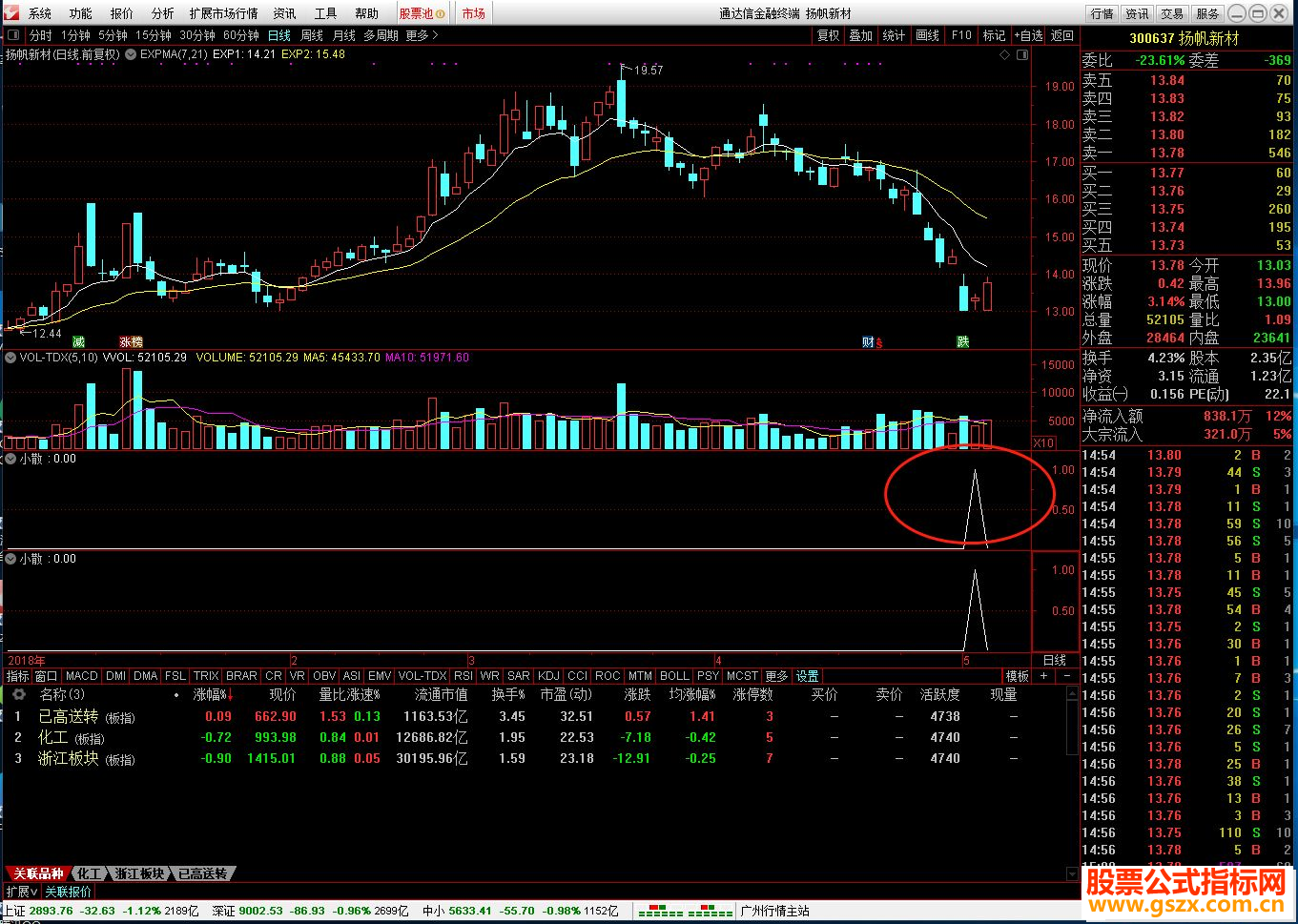Image resolution: width=1298 pixels, height=924 pixels.
Task: Add stock with +自选 button
Action: coord(1028,35)
